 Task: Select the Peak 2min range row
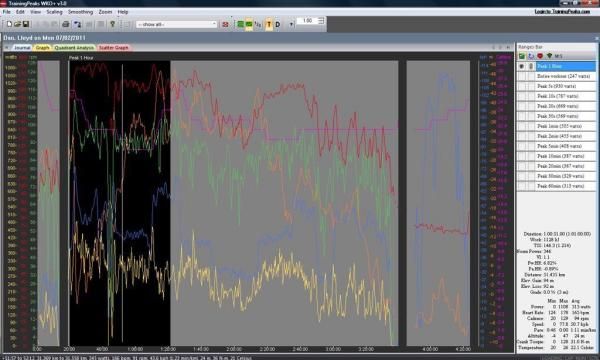(x=566, y=136)
